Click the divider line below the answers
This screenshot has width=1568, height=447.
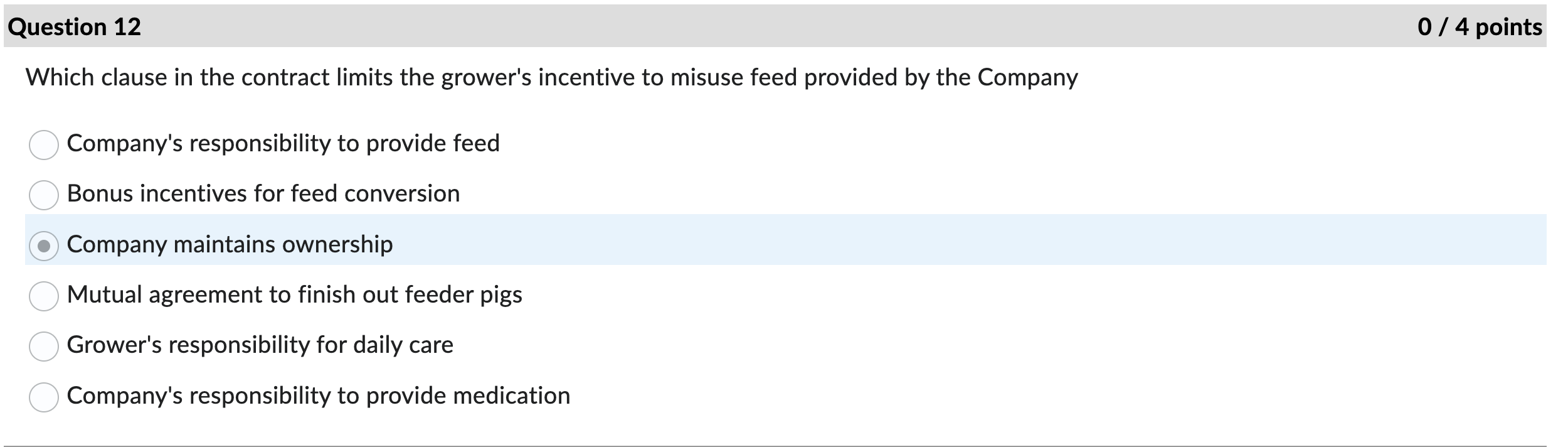coord(784,443)
